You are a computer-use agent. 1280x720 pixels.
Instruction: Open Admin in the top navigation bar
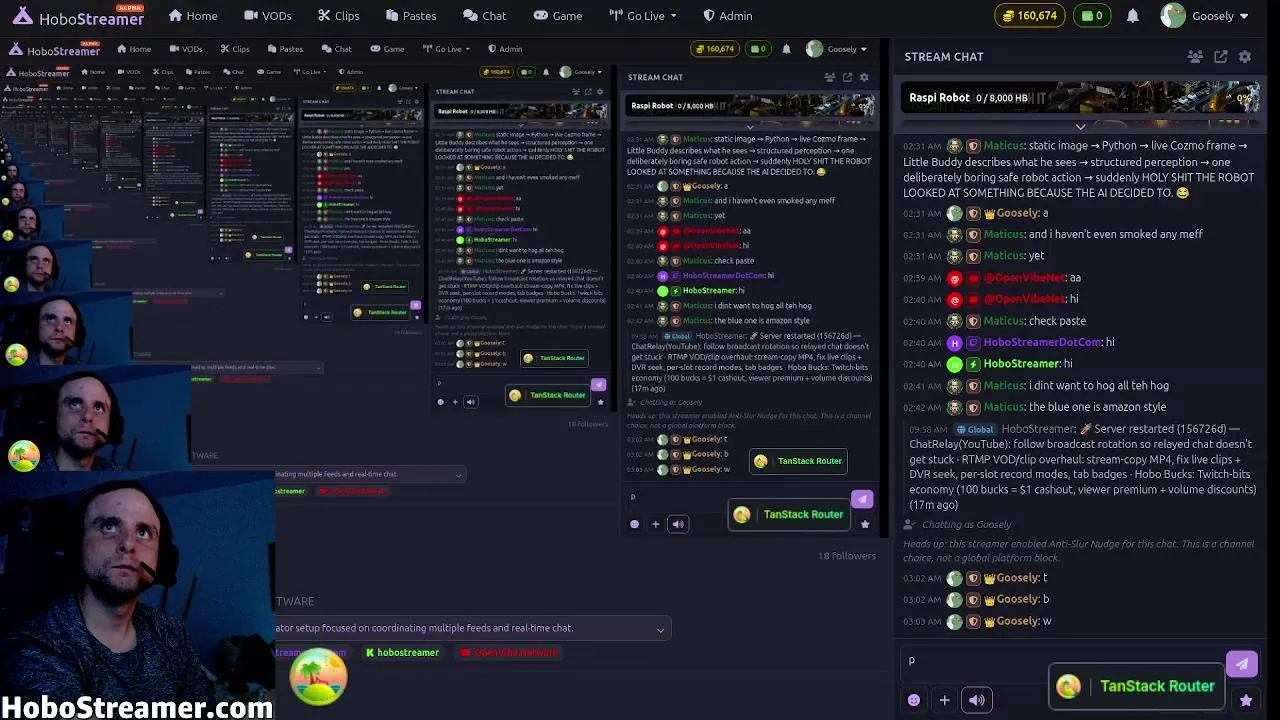[728, 16]
